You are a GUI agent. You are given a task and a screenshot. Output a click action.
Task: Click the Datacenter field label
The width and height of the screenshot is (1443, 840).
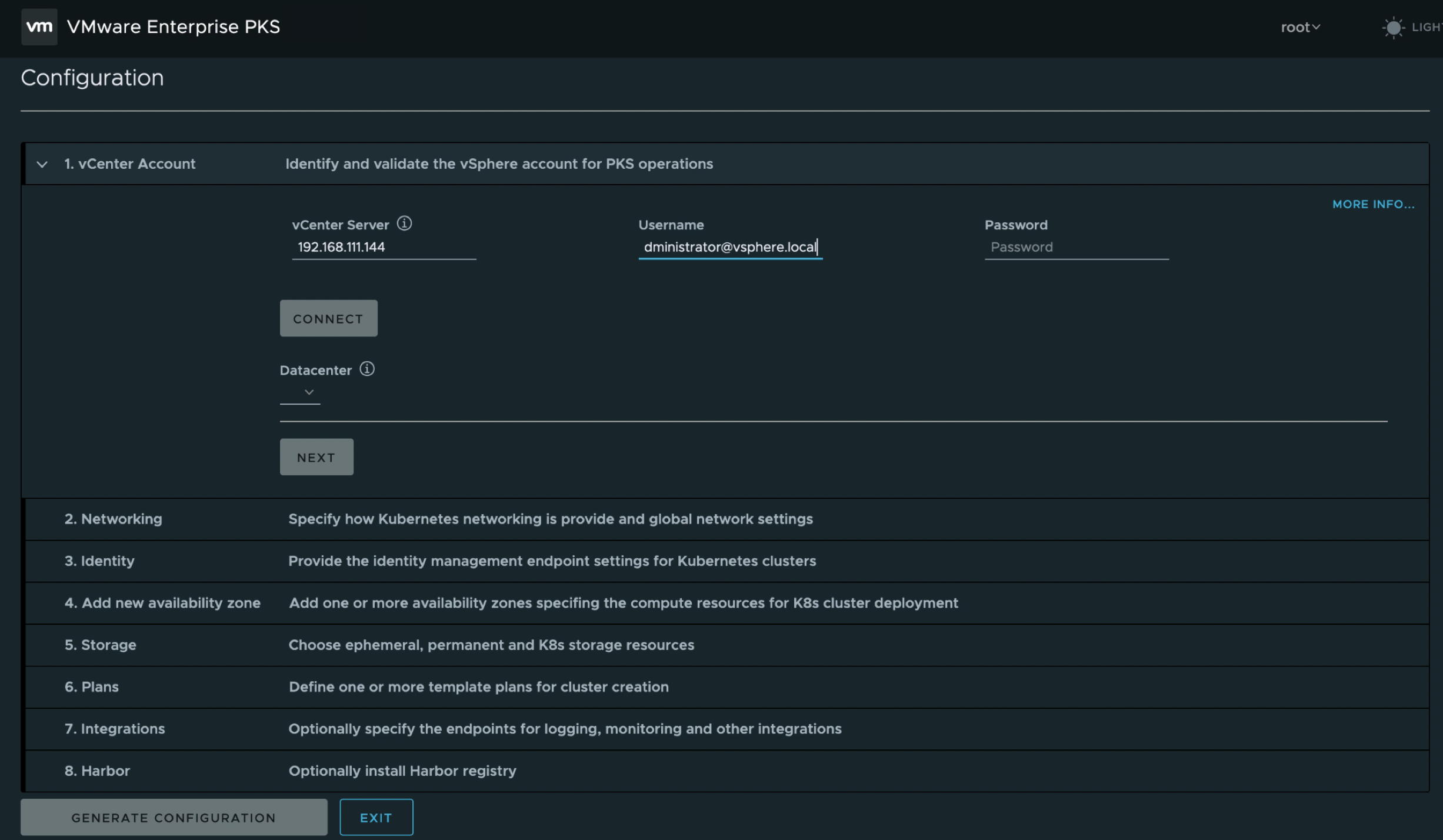pos(316,370)
